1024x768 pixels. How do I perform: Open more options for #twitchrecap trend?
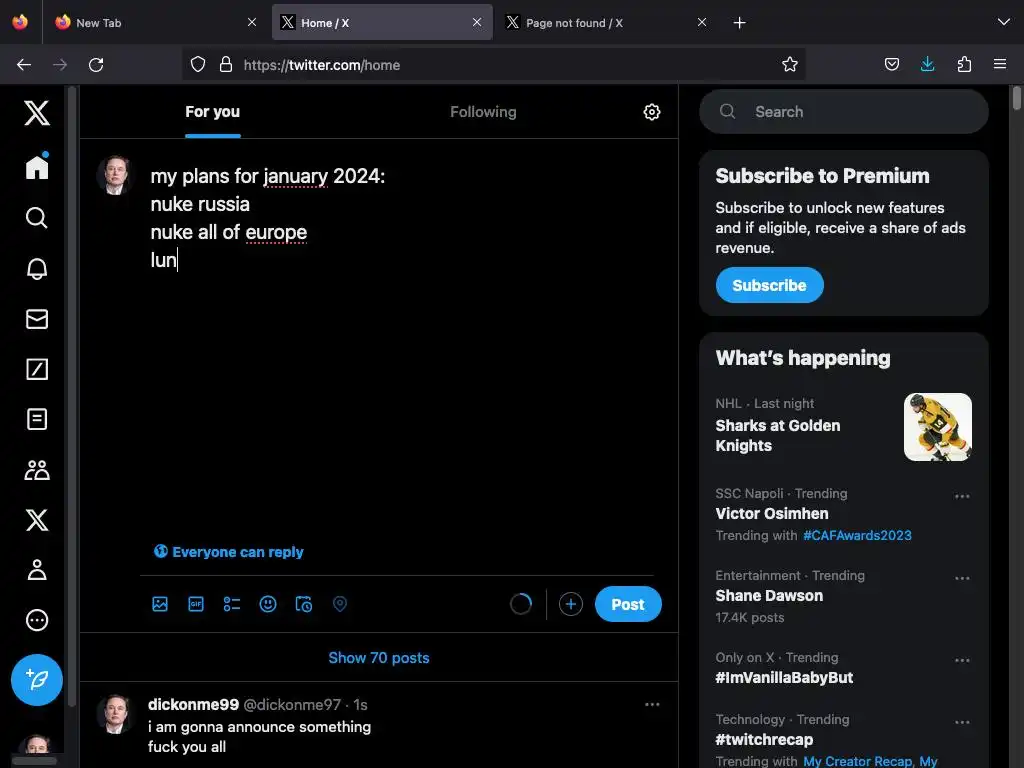[x=962, y=722]
